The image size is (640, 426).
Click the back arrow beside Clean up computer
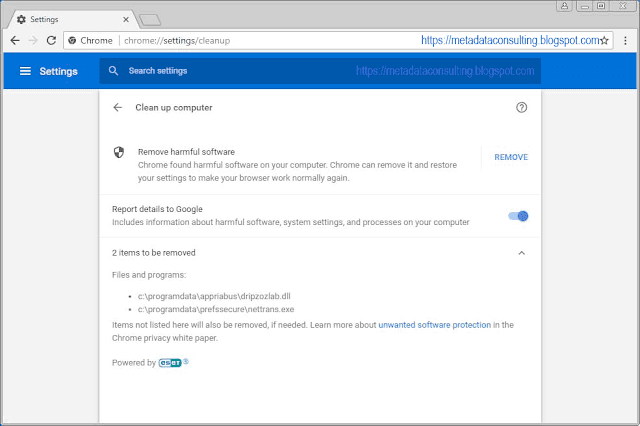click(x=118, y=107)
